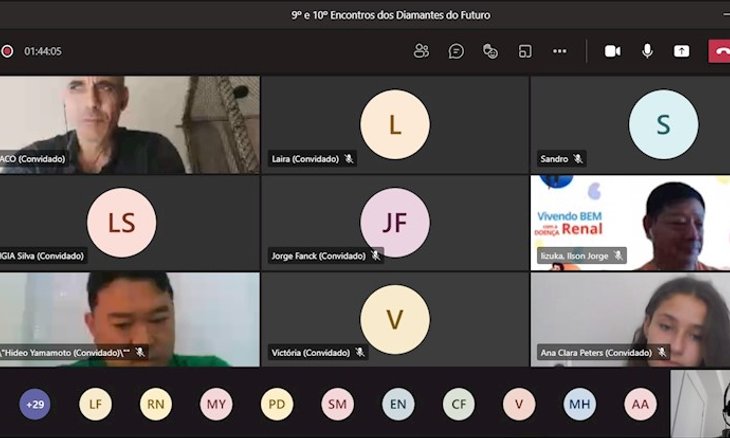Select the EN participant bubble
730x438 pixels.
point(398,404)
